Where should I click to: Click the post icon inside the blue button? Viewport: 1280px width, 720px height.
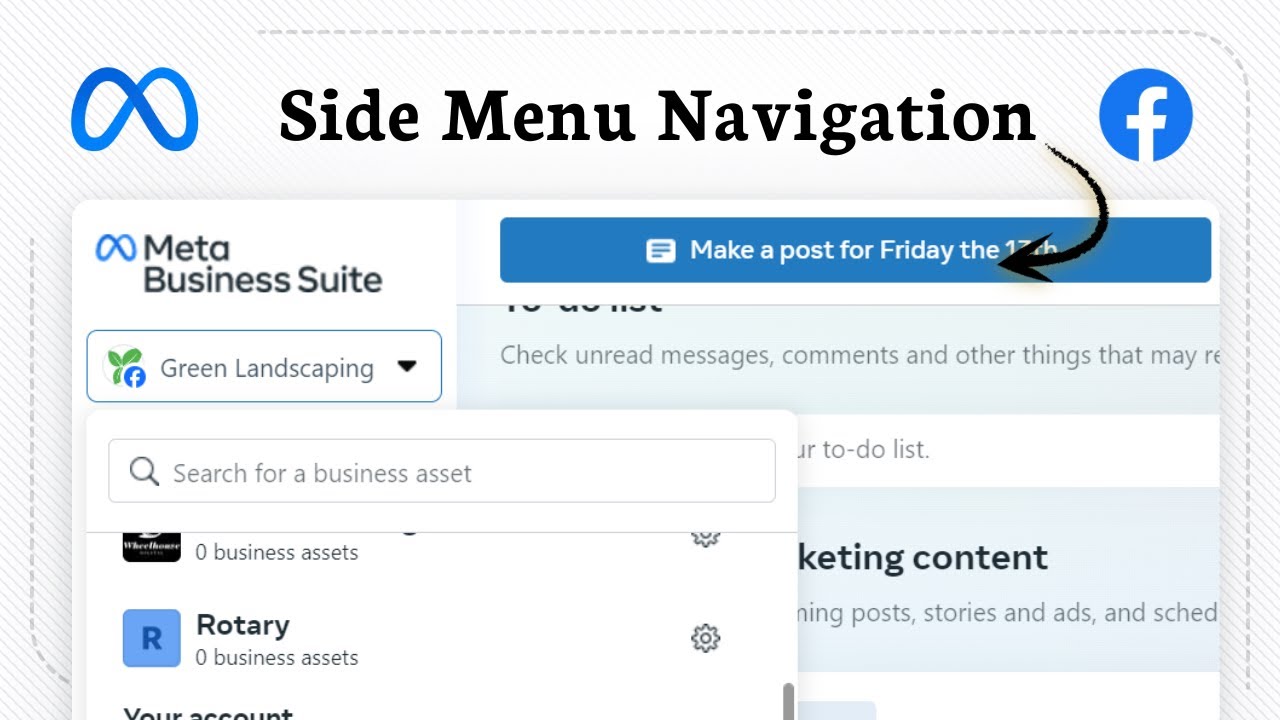(661, 250)
